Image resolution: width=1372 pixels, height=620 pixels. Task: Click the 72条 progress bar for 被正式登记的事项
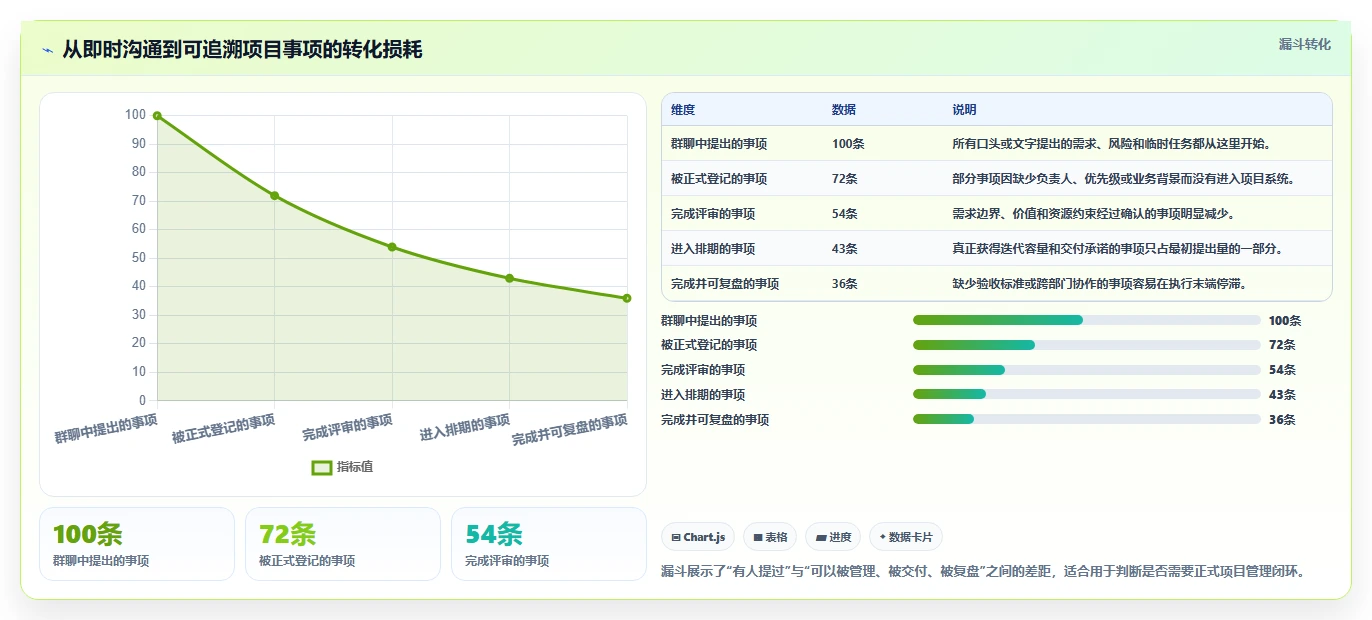point(1086,345)
